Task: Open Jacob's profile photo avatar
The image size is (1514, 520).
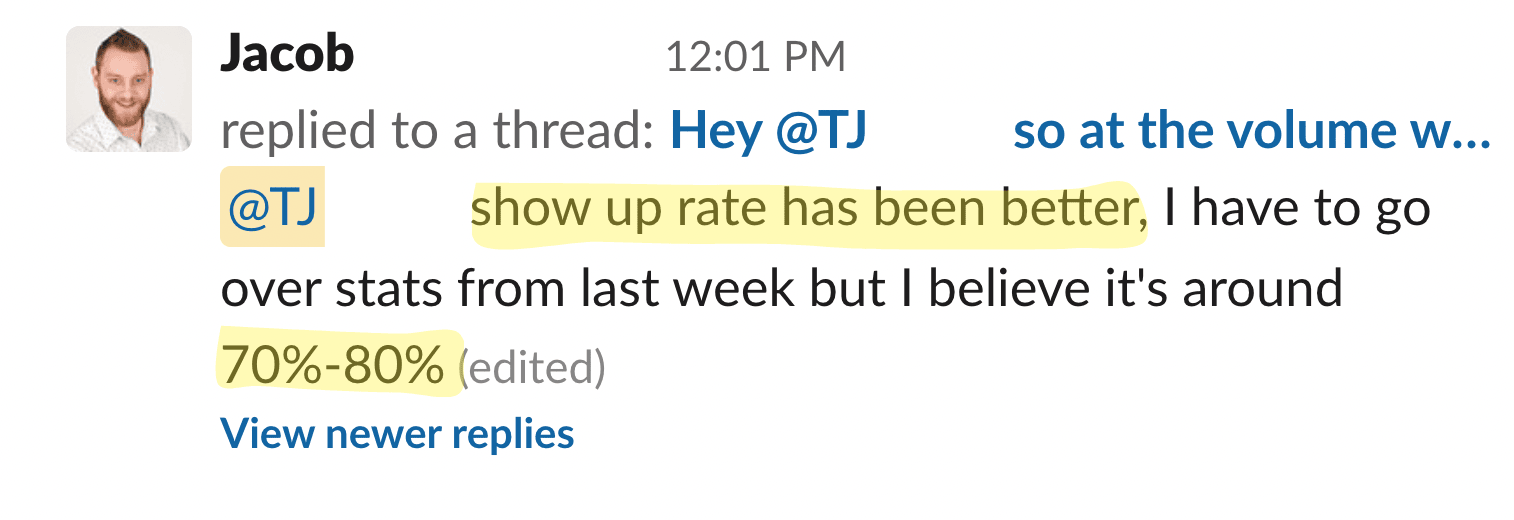Action: click(x=128, y=89)
